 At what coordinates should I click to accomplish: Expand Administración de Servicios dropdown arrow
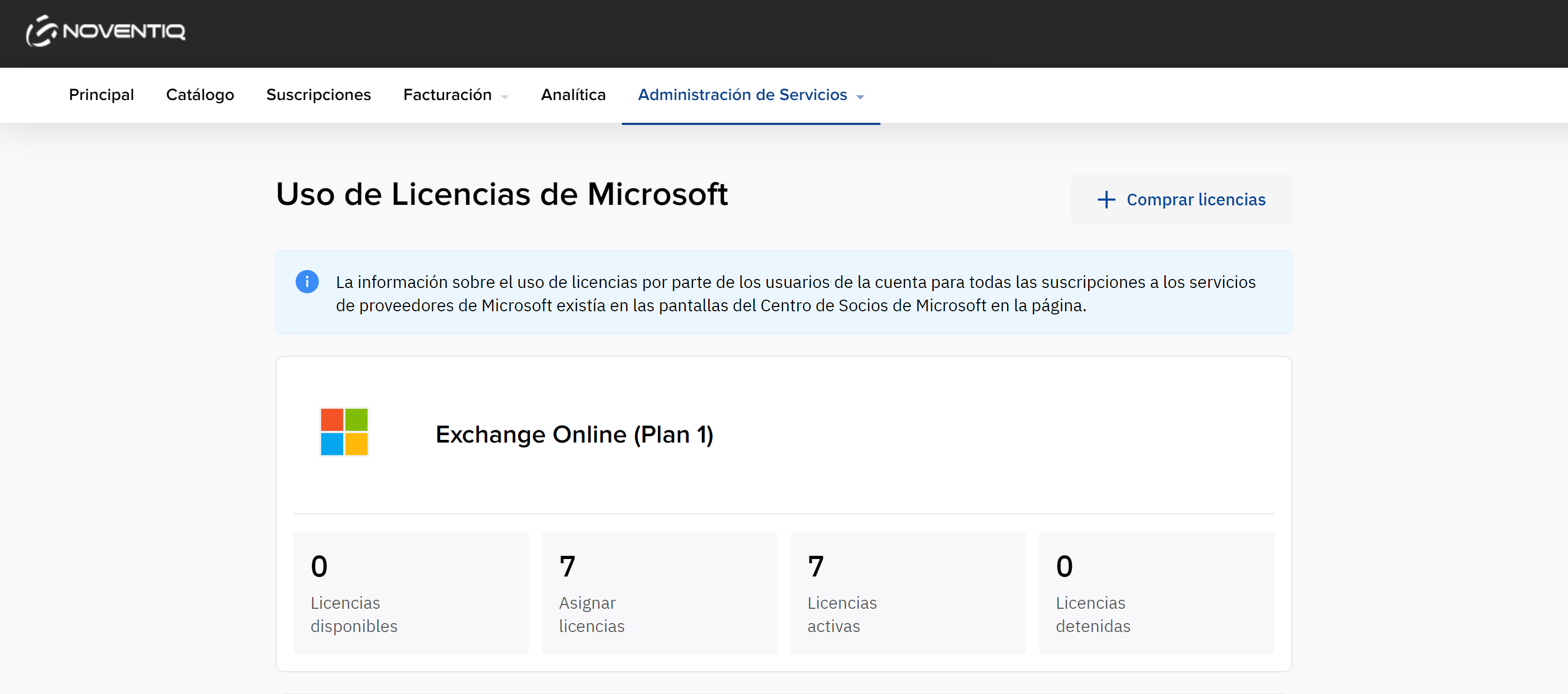860,97
